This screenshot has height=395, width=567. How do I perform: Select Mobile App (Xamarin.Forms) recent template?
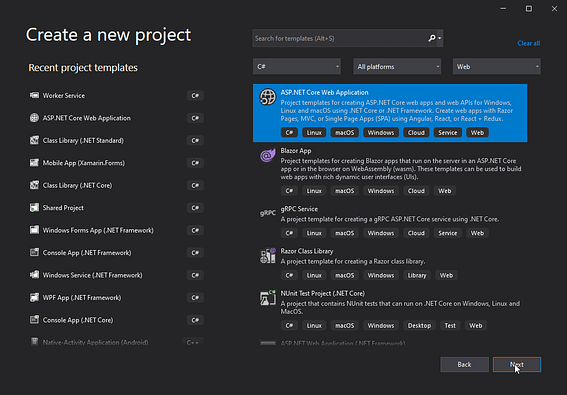[116, 163]
